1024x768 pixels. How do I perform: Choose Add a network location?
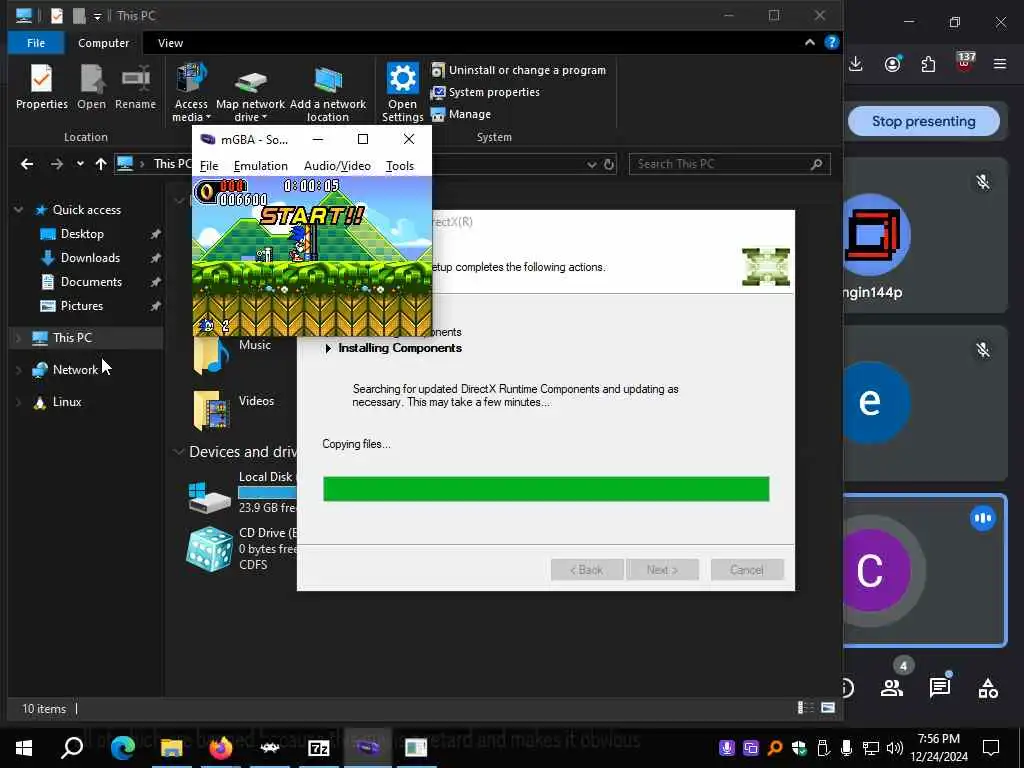click(328, 92)
